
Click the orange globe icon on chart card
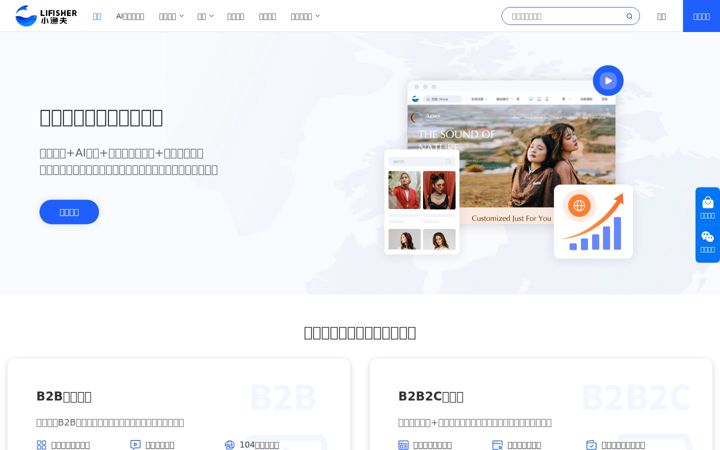point(579,205)
